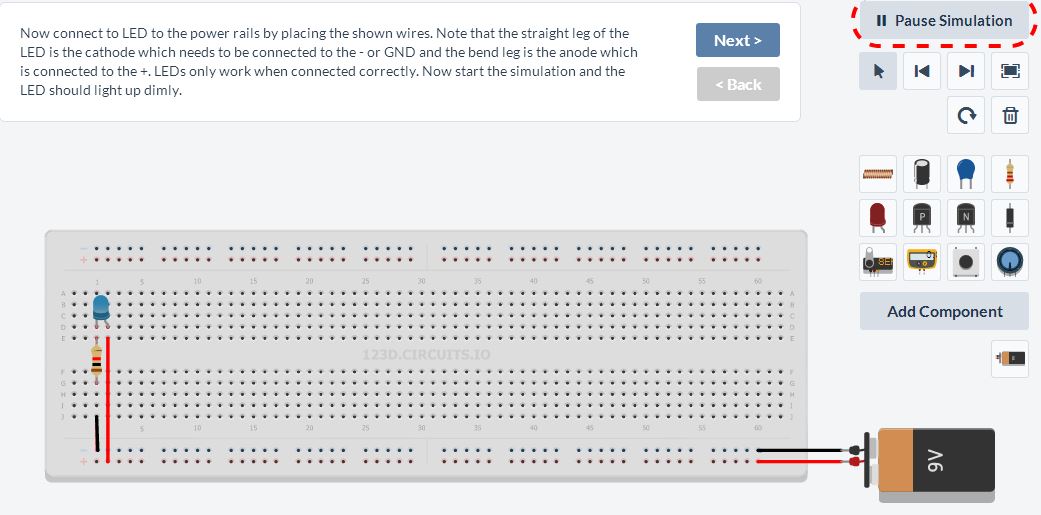Image resolution: width=1041 pixels, height=515 pixels.
Task: Select the NPN transistor component
Action: pos(966,218)
